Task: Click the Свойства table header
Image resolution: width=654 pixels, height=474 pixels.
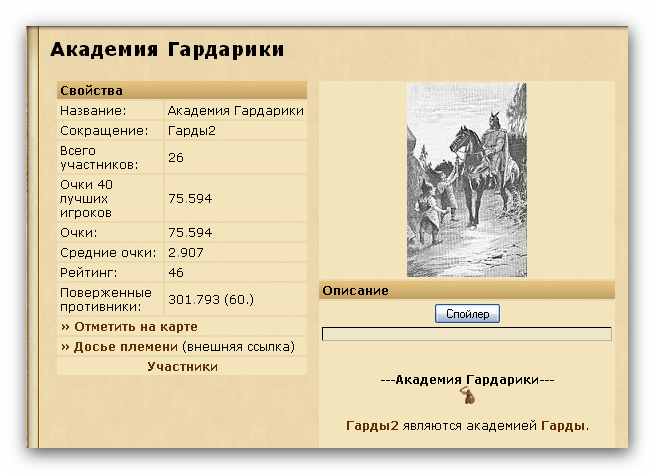Action: tap(182, 90)
